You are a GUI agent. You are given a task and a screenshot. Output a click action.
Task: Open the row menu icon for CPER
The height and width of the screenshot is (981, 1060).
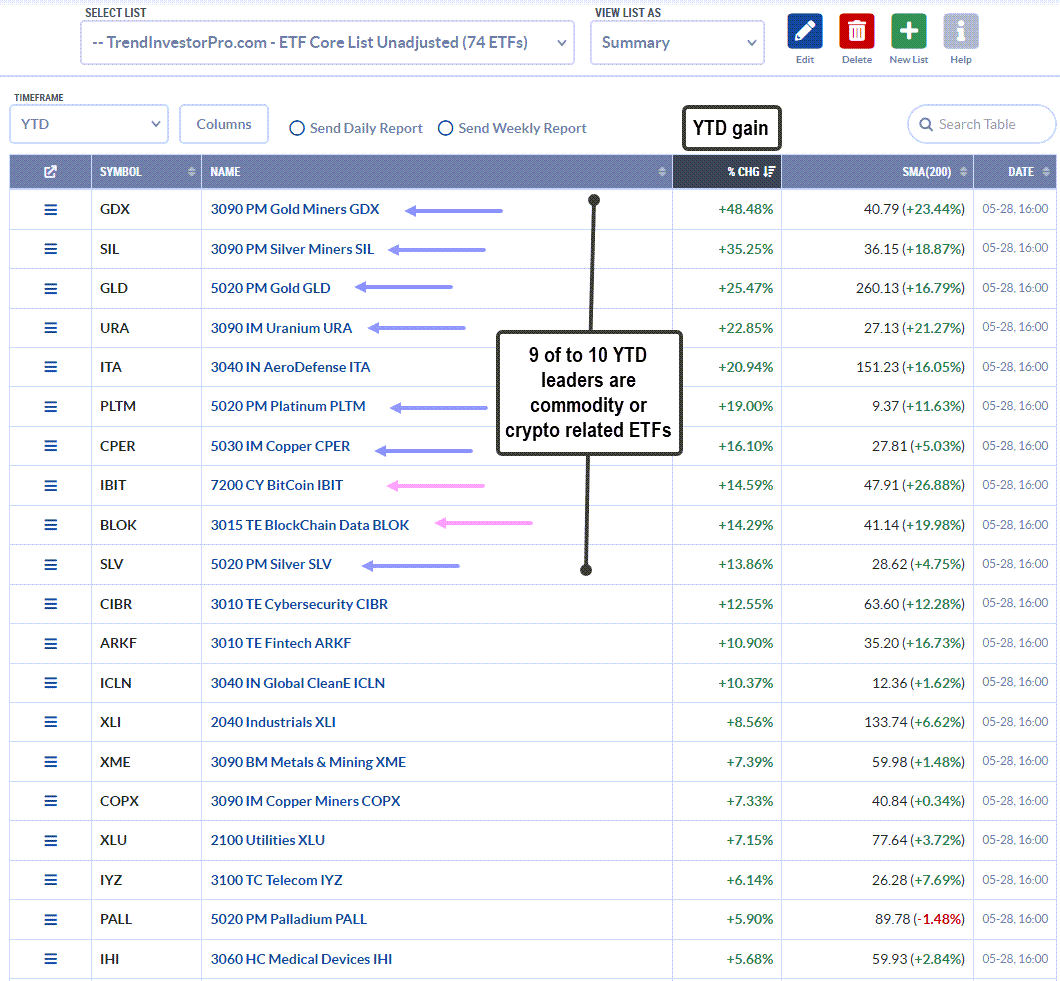tap(51, 446)
